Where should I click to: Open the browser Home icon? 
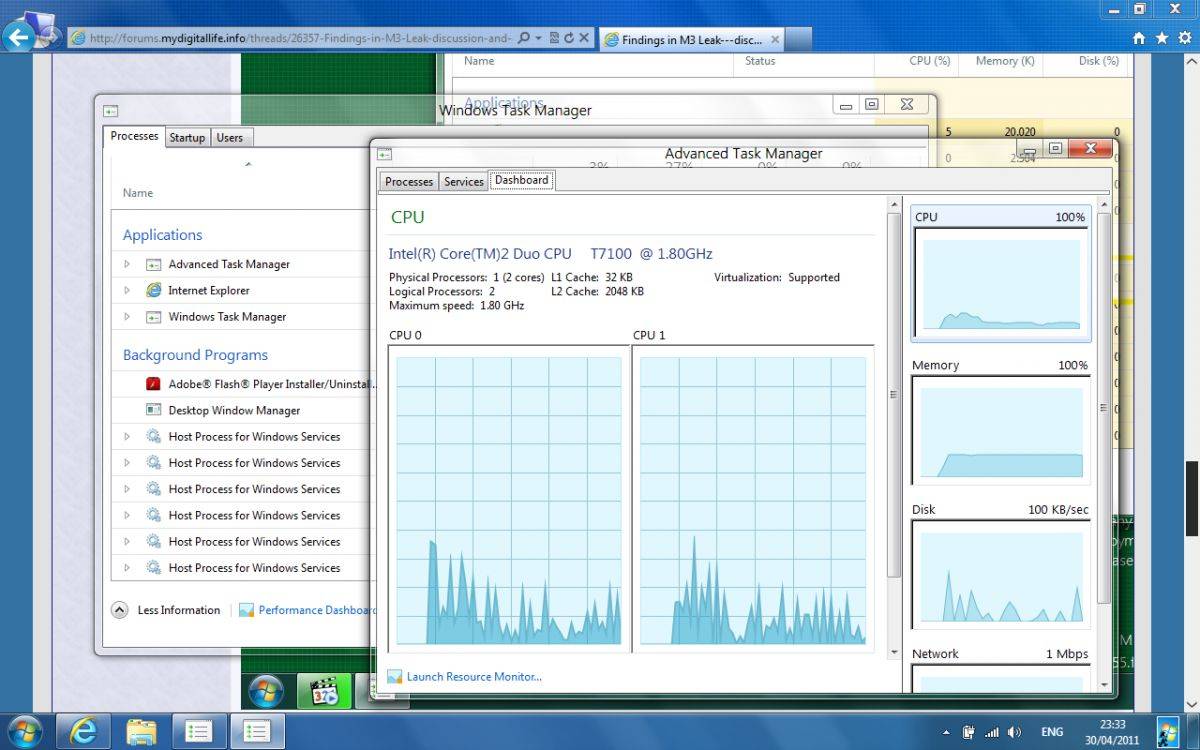click(x=1139, y=37)
